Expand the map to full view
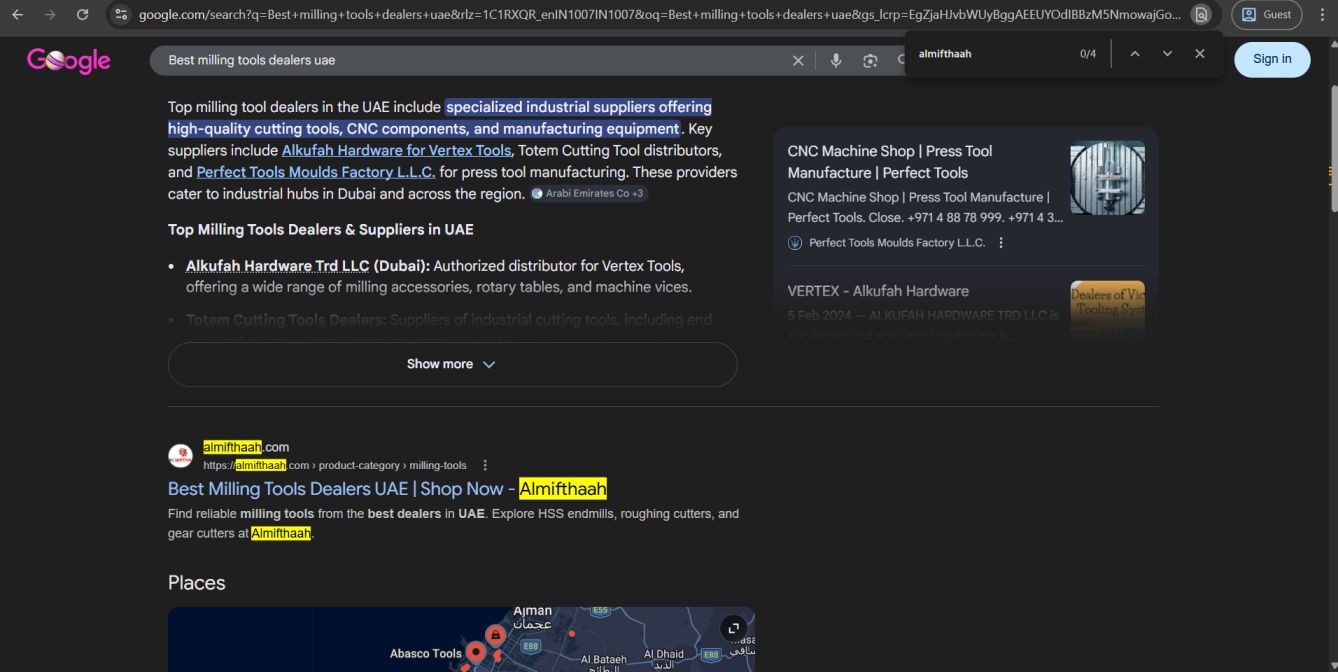Viewport: 1338px width, 672px height. pos(734,628)
